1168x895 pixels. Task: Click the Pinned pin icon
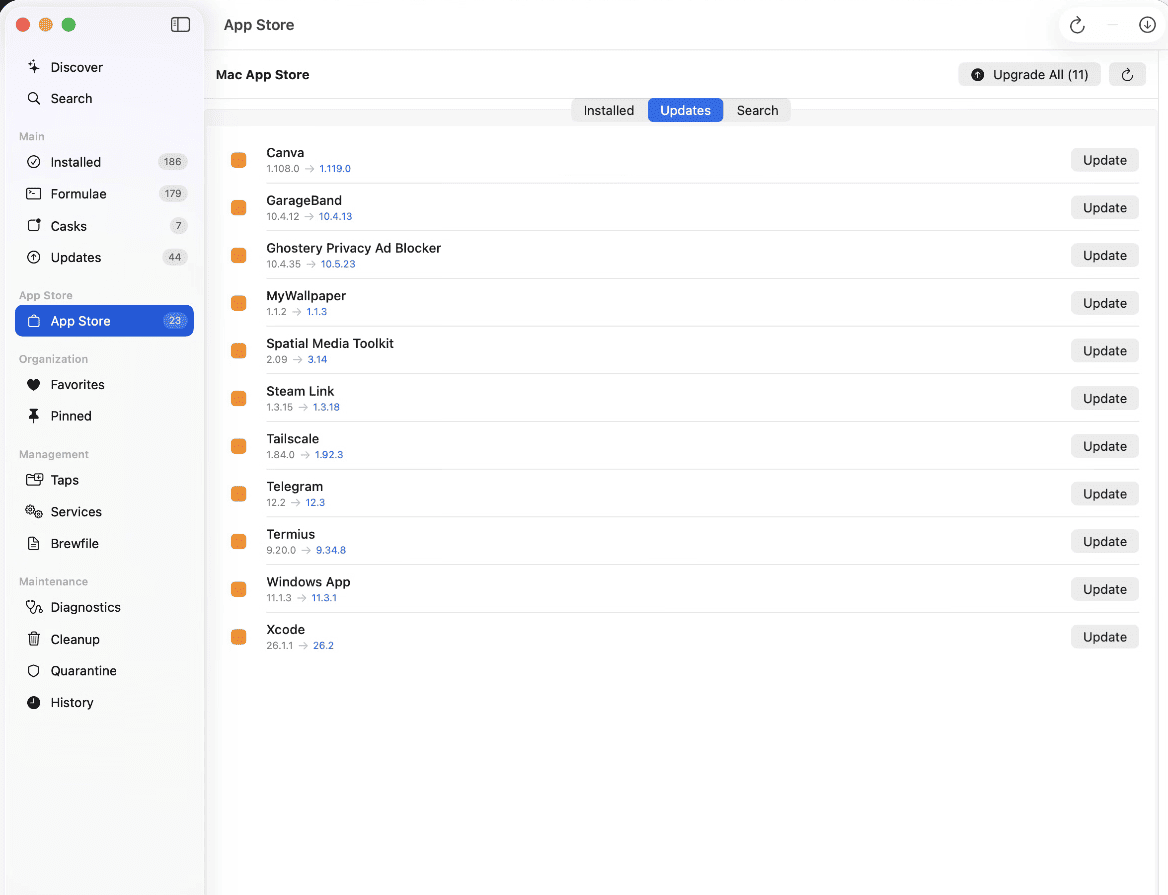pos(34,416)
